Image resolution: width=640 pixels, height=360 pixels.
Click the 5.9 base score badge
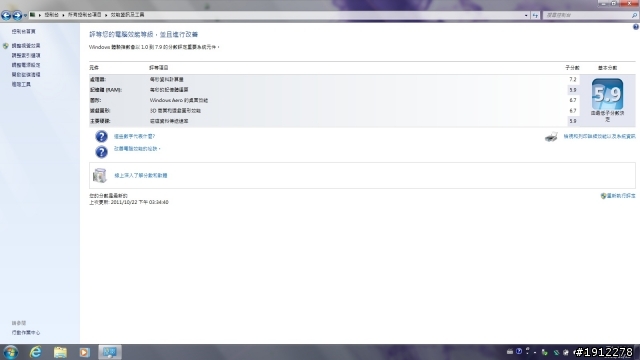pos(607,94)
